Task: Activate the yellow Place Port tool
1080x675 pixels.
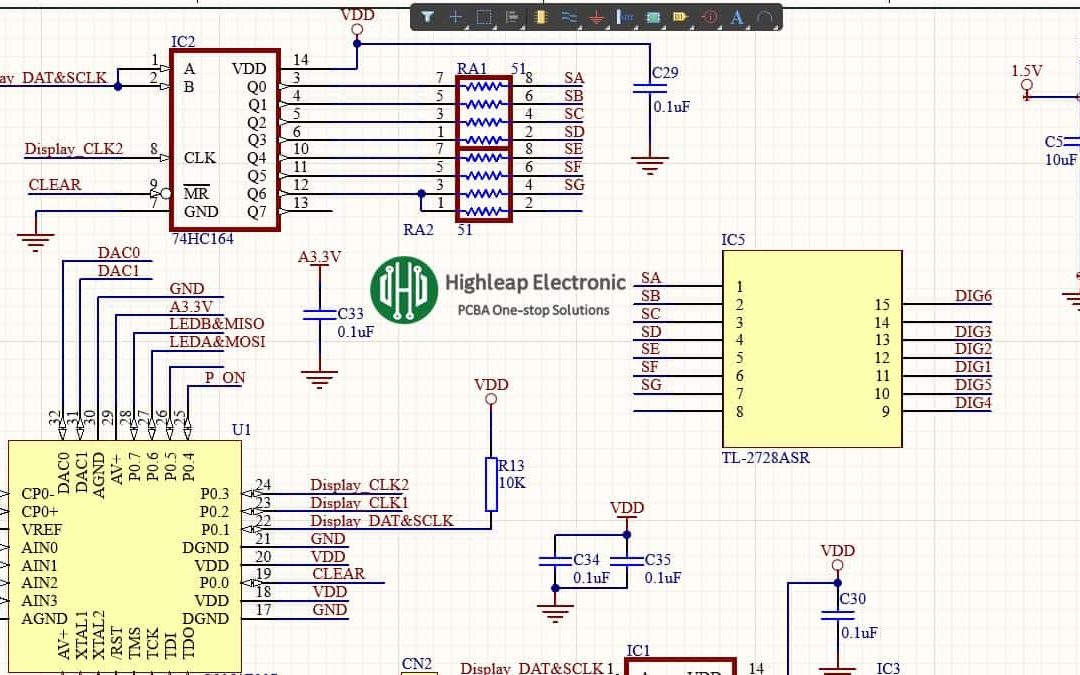Action: tap(681, 17)
